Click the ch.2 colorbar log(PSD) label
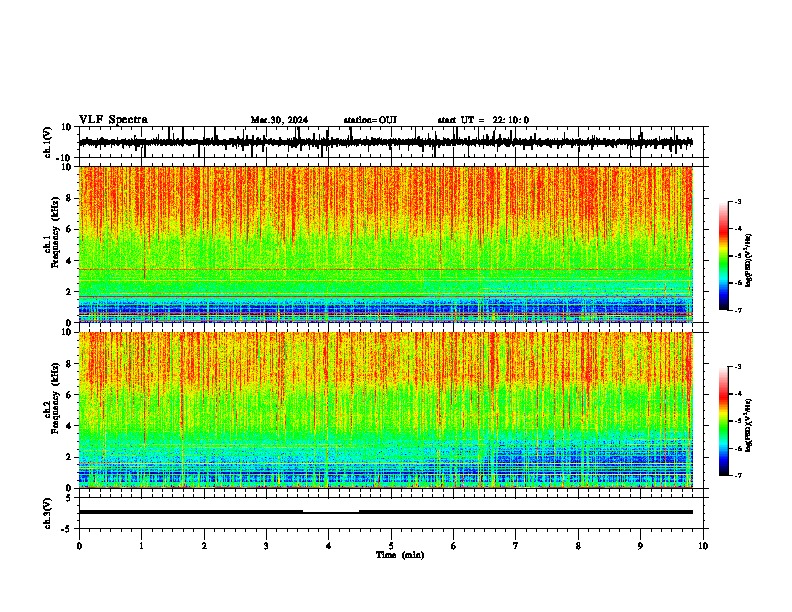The image size is (792, 612). tap(749, 425)
